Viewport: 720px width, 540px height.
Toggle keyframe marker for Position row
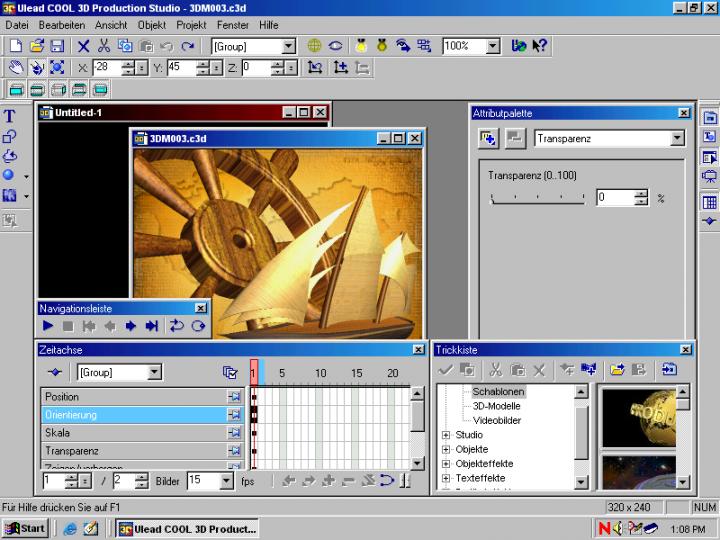click(234, 397)
